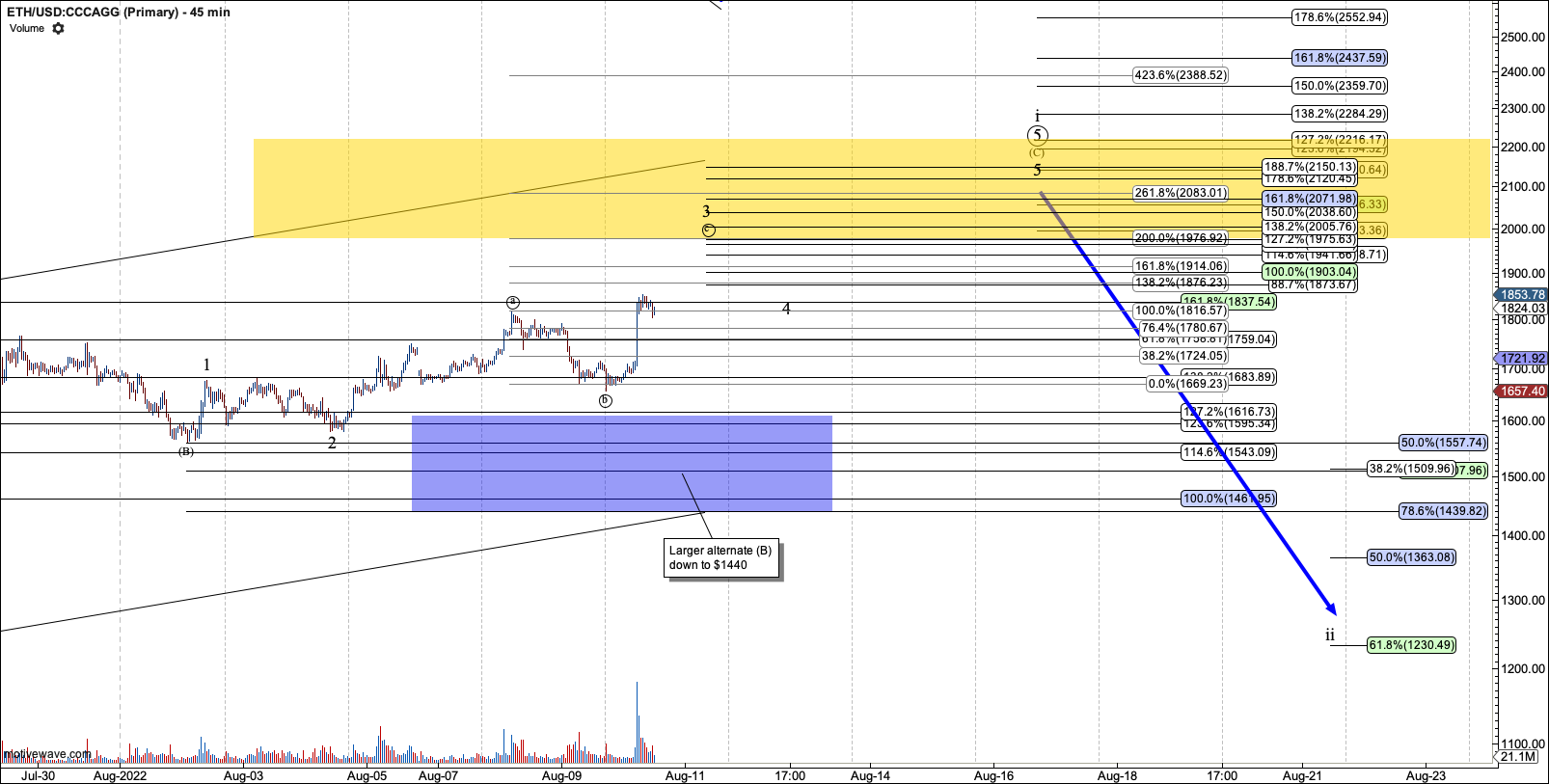
Task: Open the Volume study settings gear
Action: tap(58, 29)
